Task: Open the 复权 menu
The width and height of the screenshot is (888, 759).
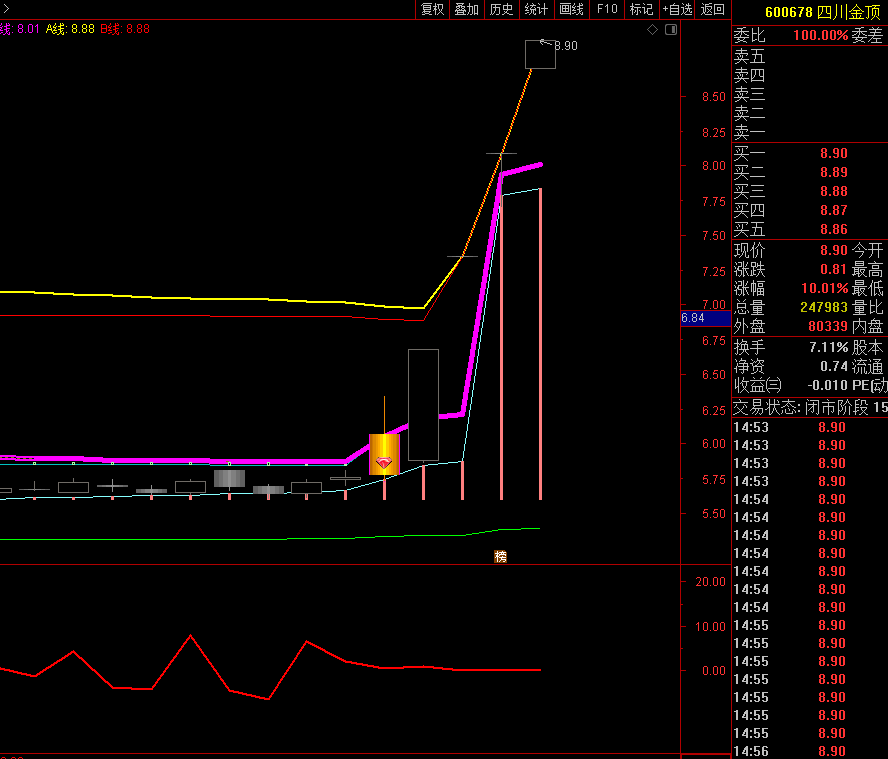Action: pos(432,9)
